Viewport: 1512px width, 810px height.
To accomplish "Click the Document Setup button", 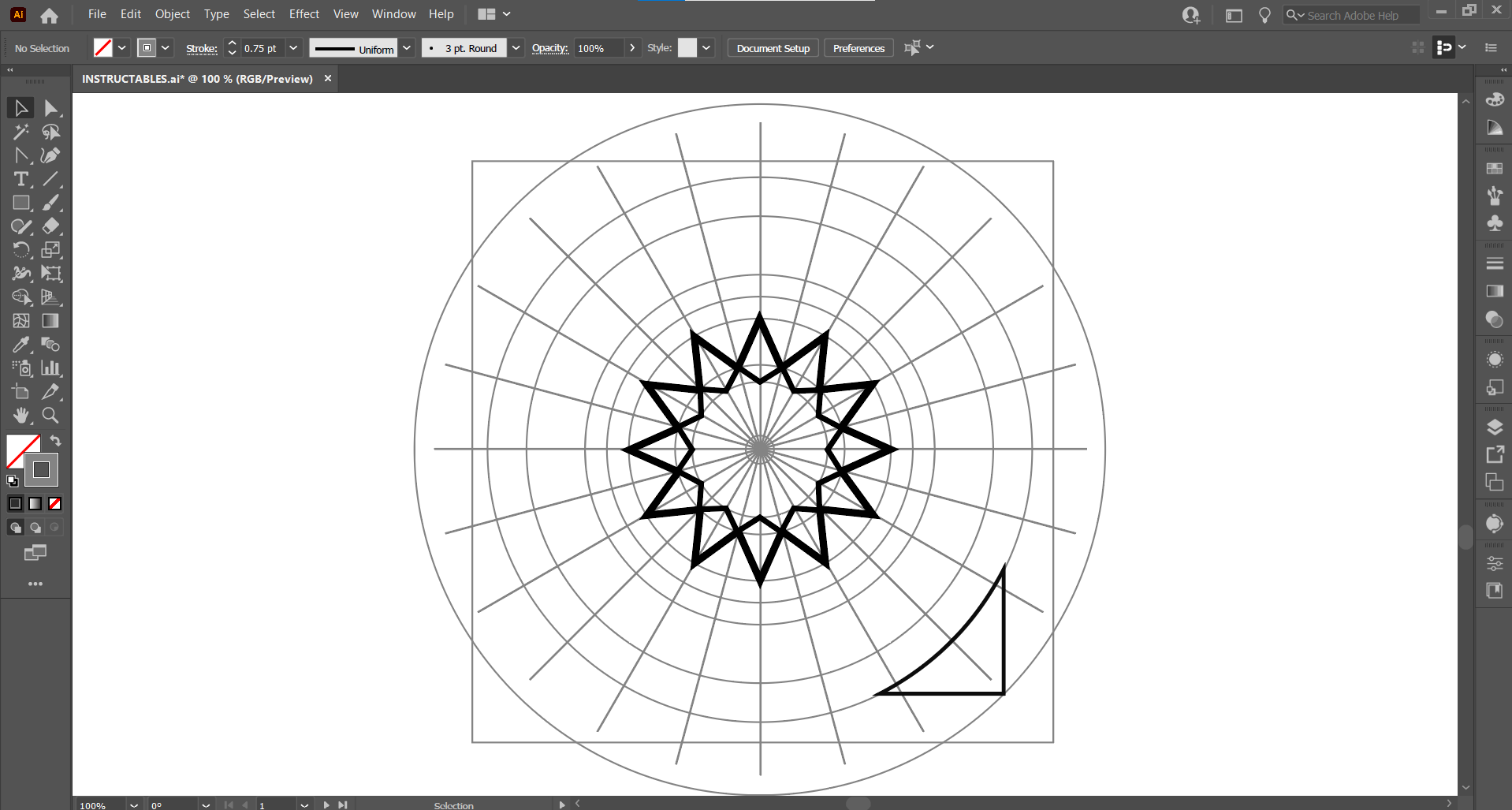I will 772,47.
